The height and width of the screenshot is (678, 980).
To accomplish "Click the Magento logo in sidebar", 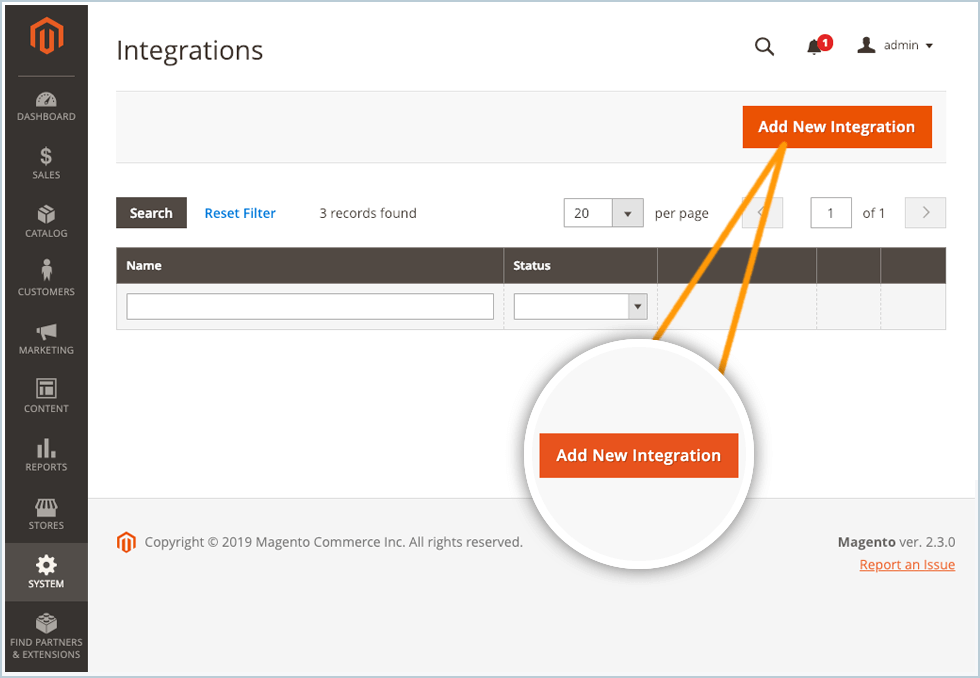I will click(46, 38).
